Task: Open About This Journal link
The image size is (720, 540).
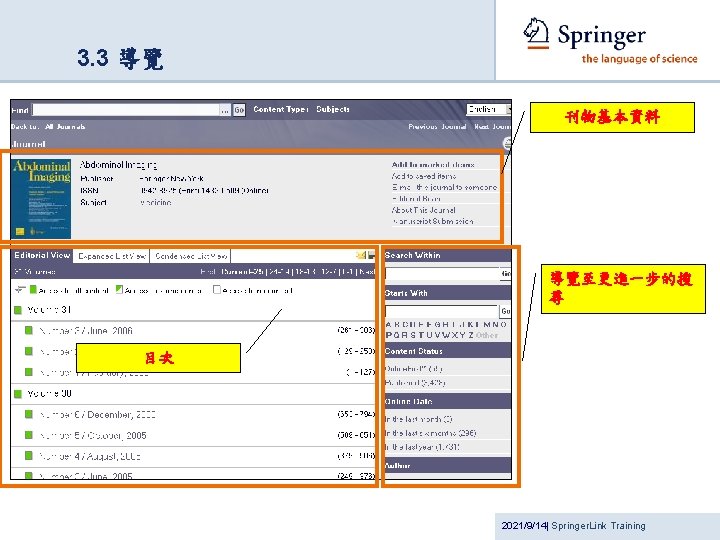Action: pyautogui.click(x=423, y=210)
